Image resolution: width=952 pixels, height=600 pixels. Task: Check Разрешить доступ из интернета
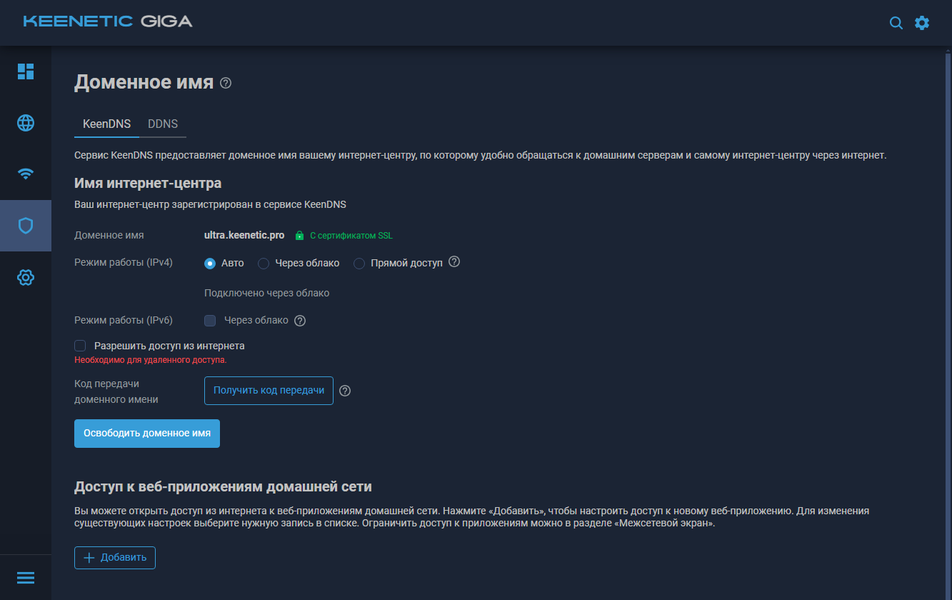pos(80,345)
